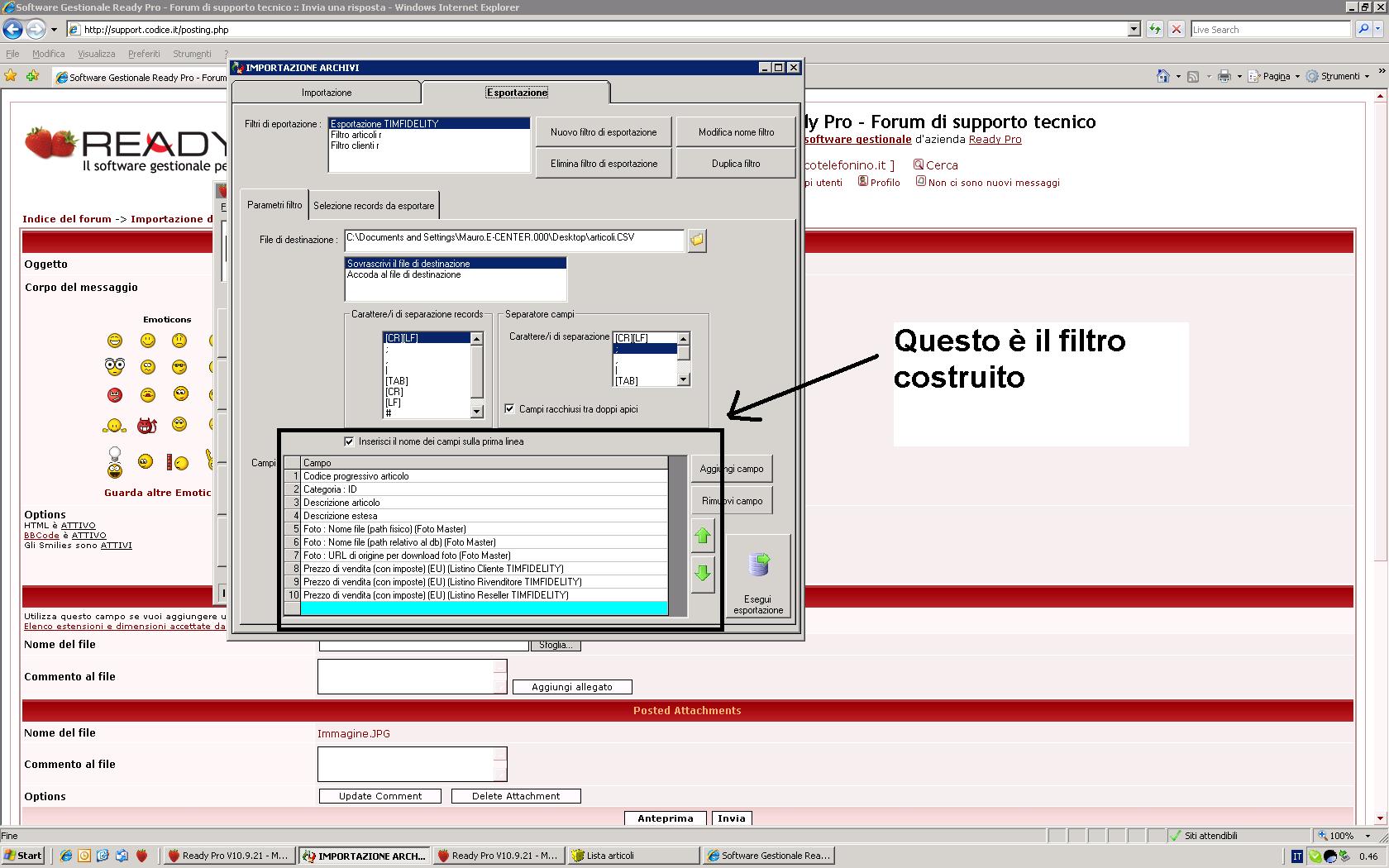
Task: Refresh the page in Internet Explorer
Action: [x=1155, y=29]
